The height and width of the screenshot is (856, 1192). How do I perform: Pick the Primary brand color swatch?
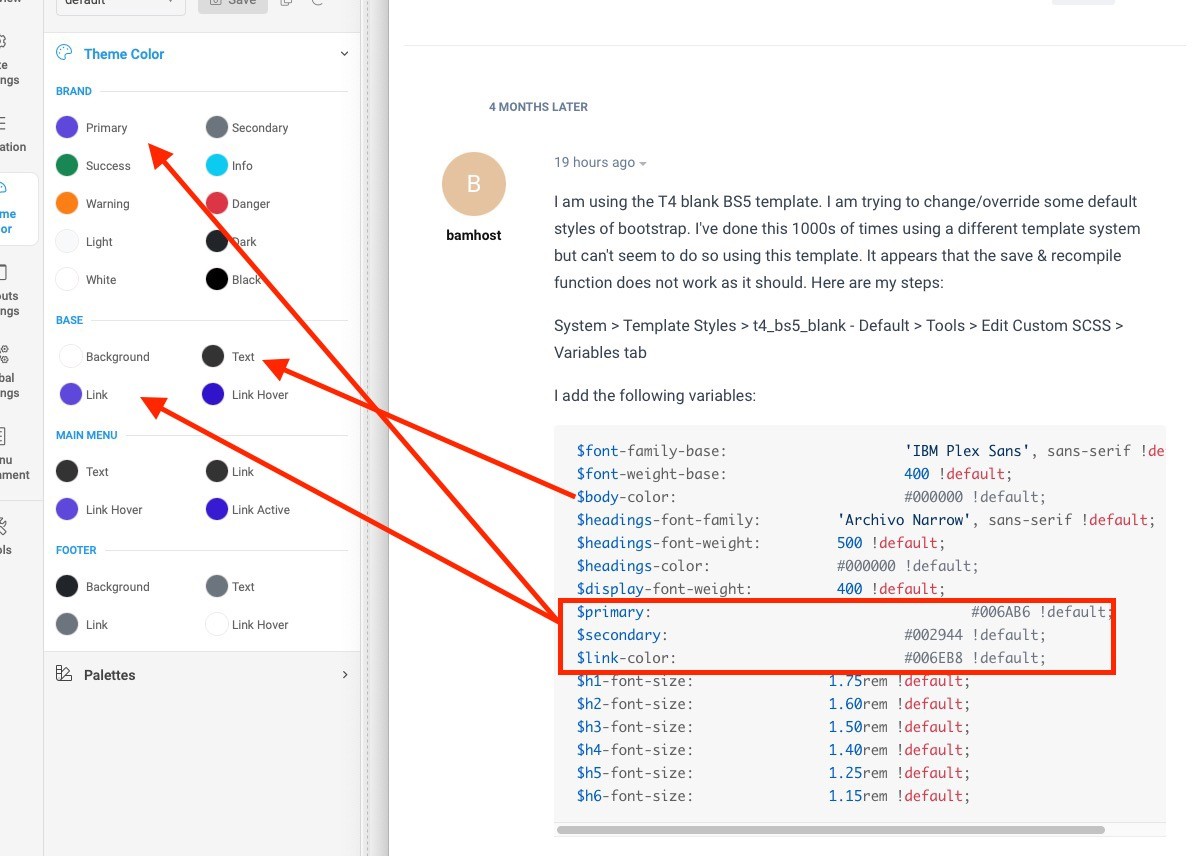pyautogui.click(x=67, y=127)
